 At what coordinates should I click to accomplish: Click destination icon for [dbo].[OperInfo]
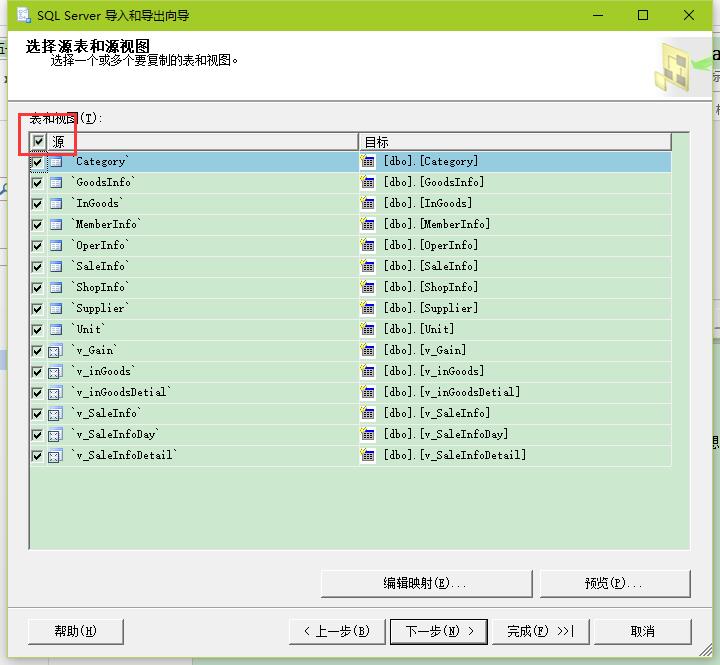coord(367,245)
